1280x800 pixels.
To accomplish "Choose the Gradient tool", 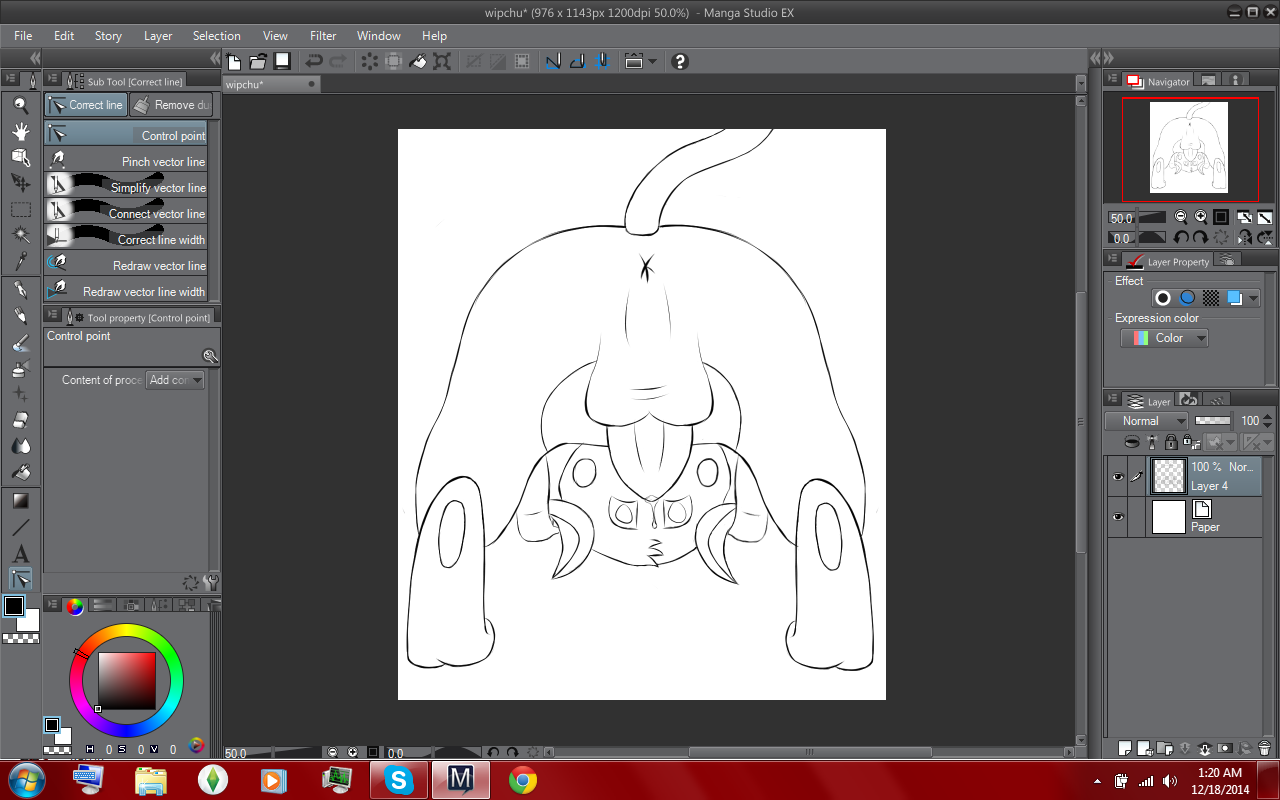I will tap(20, 500).
